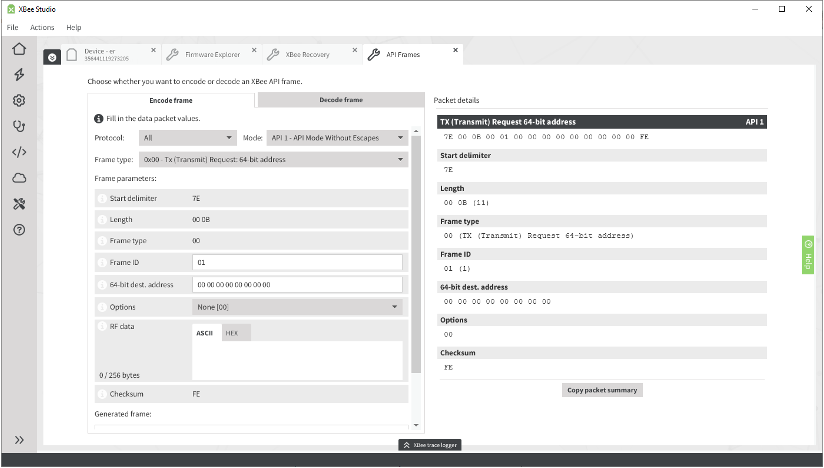Click the info icon beside Options
Screen dimensions: 824x468
pos(102,307)
